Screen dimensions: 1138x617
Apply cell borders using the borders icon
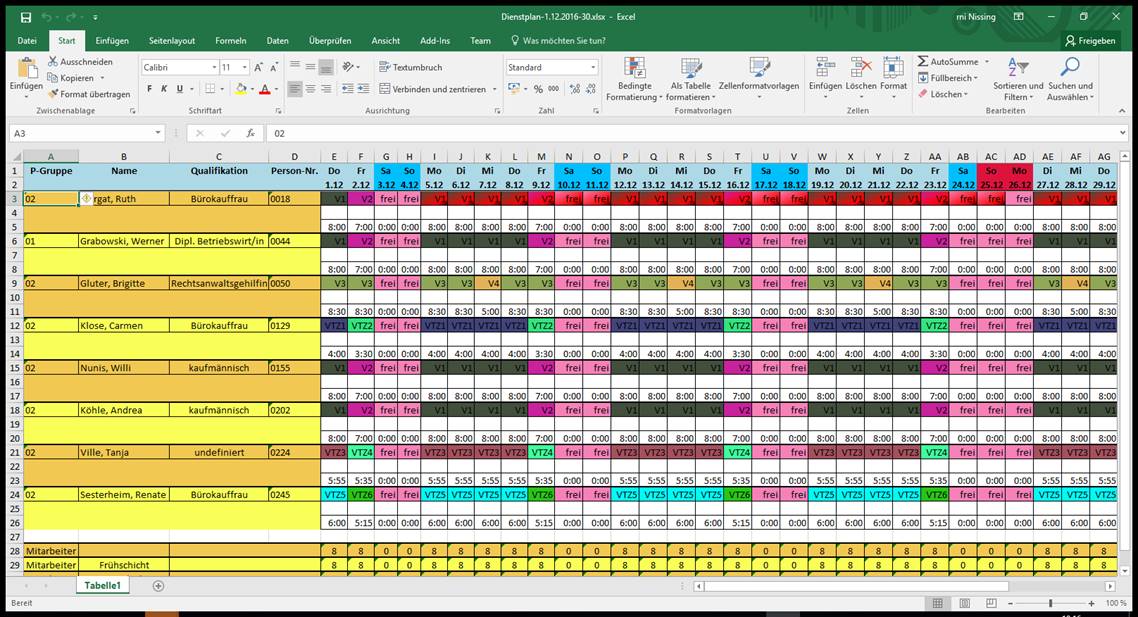coord(210,89)
